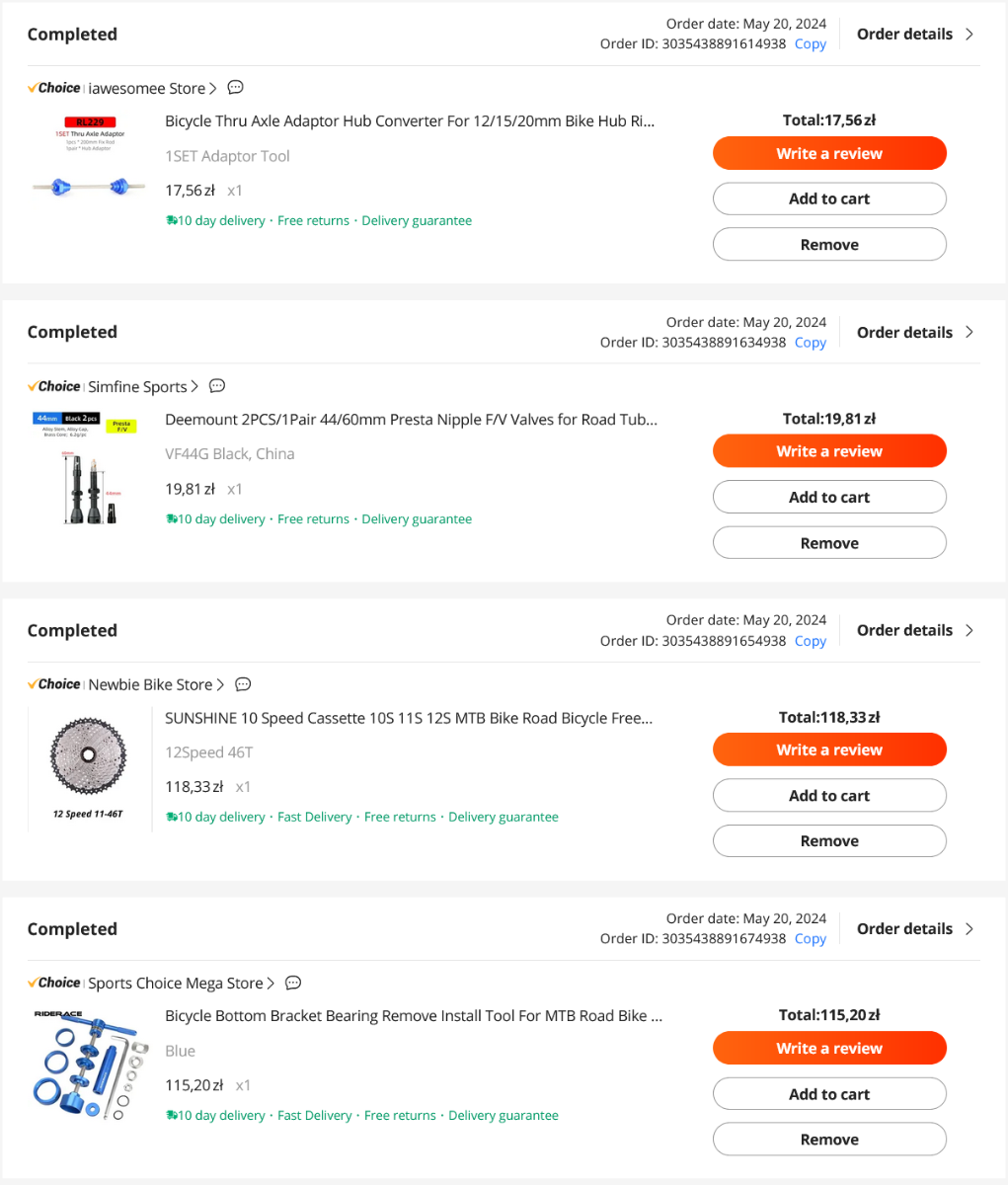Copy order ID ending in 614938
This screenshot has height=1185, width=1008.
810,44
